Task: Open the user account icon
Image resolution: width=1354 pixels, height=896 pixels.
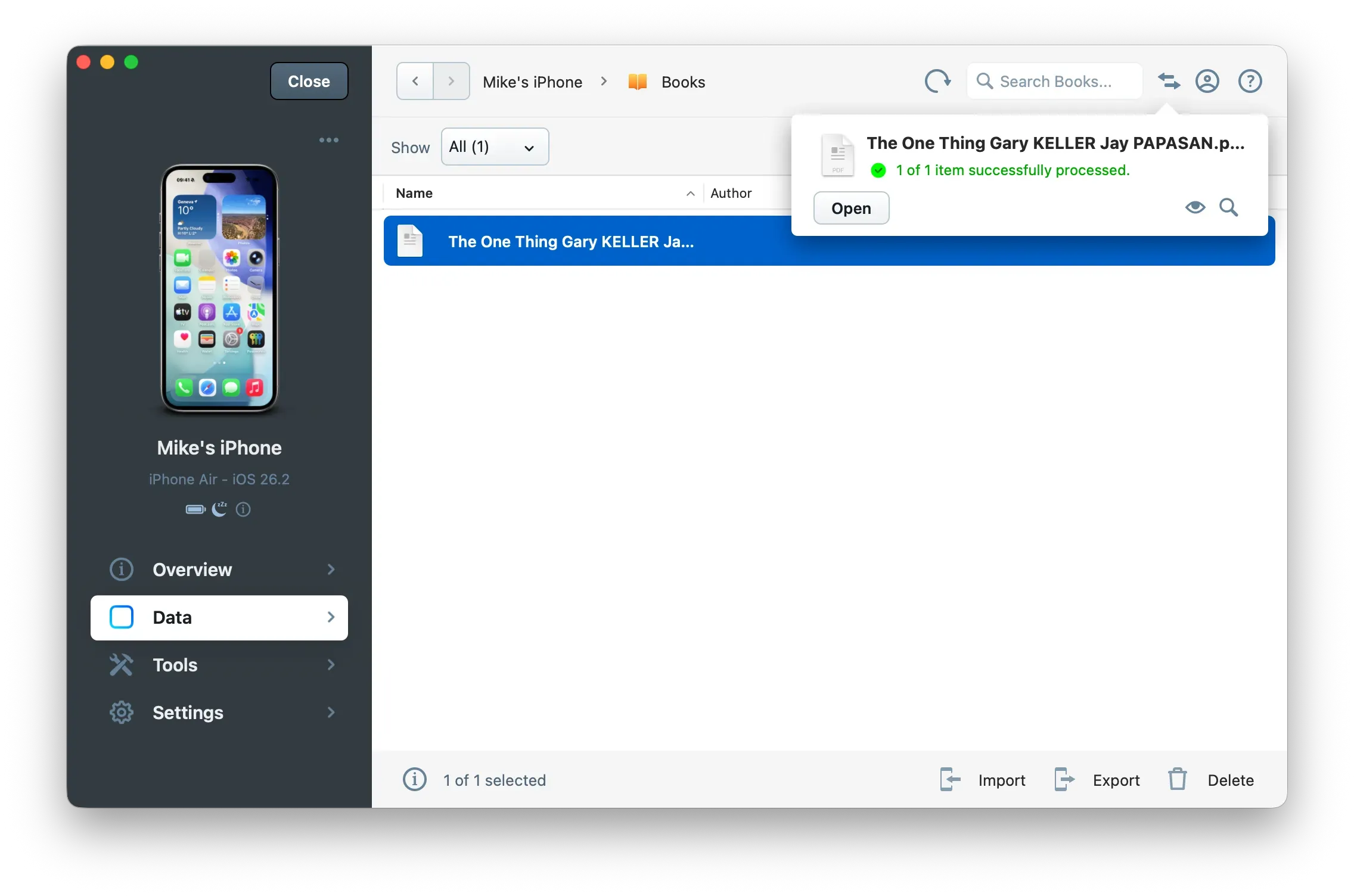Action: coord(1207,81)
